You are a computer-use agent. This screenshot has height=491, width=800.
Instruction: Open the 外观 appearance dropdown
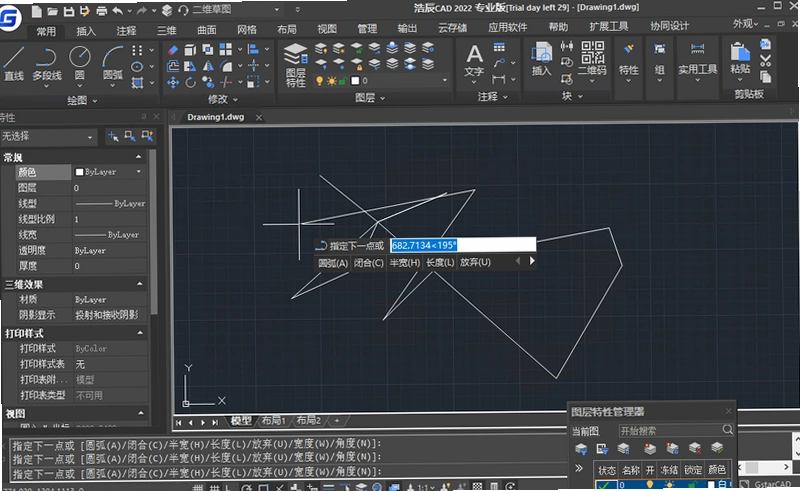click(x=745, y=24)
